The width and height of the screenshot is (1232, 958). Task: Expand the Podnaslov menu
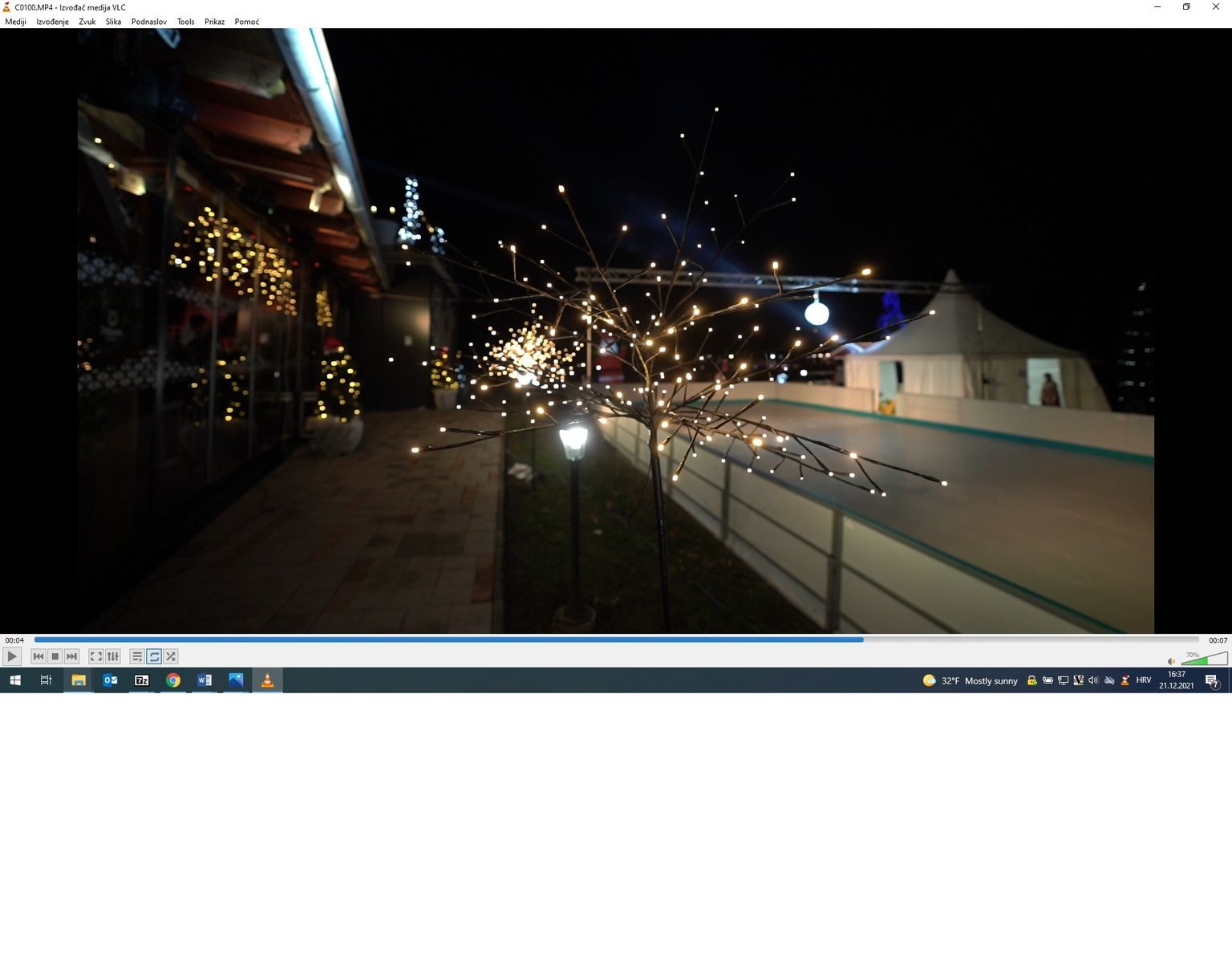pos(148,22)
